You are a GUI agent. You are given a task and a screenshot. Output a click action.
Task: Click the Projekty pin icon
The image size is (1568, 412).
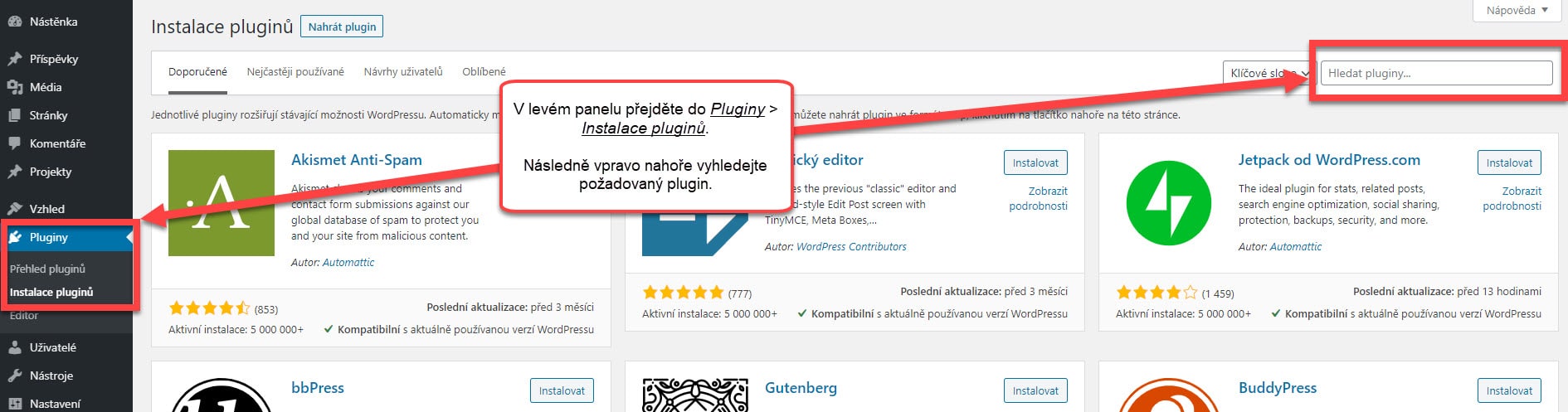pyautogui.click(x=14, y=172)
